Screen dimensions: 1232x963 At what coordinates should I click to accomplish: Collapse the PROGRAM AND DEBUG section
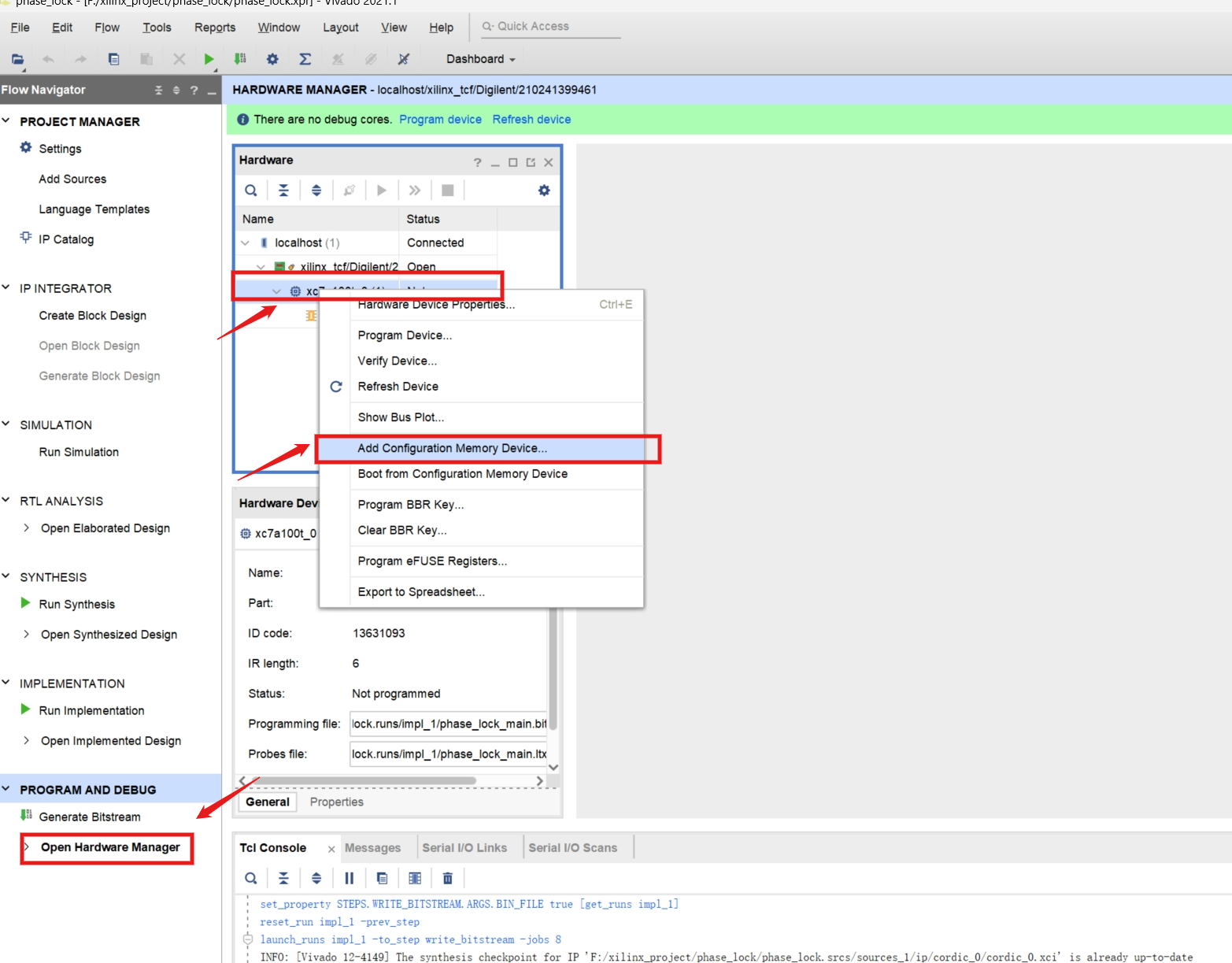[6, 789]
